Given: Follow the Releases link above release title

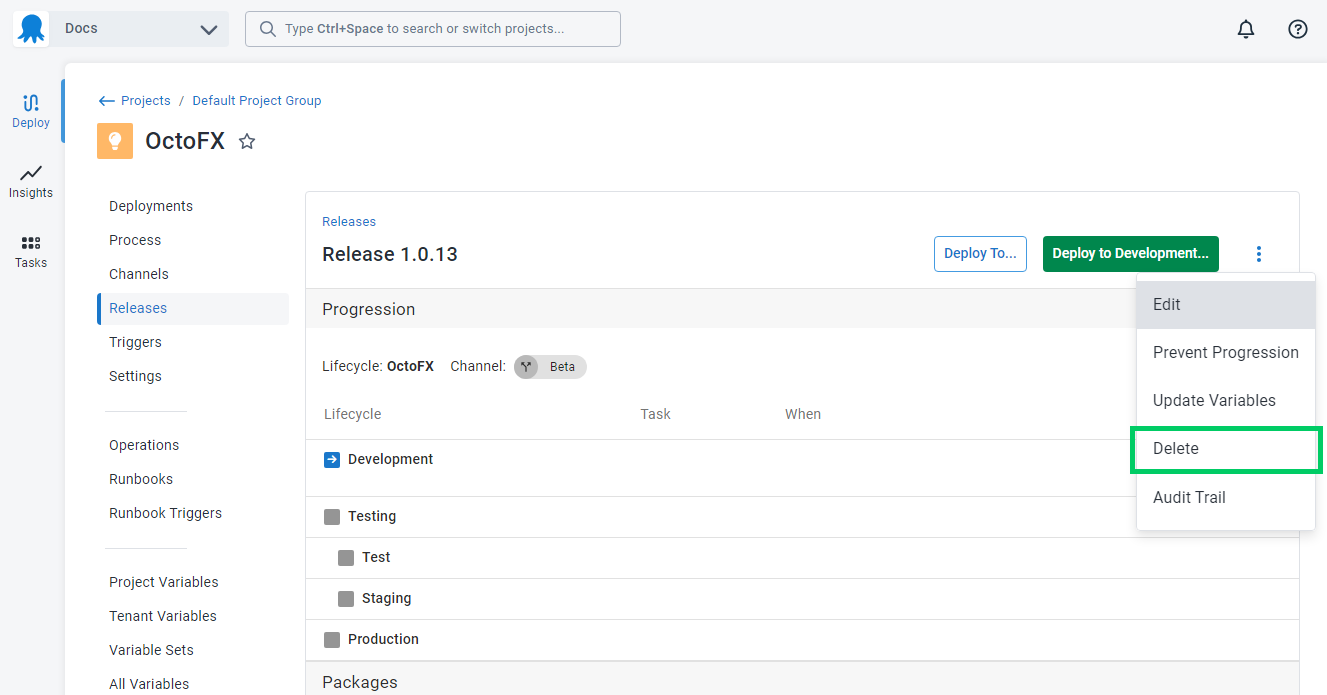Looking at the screenshot, I should [349, 222].
